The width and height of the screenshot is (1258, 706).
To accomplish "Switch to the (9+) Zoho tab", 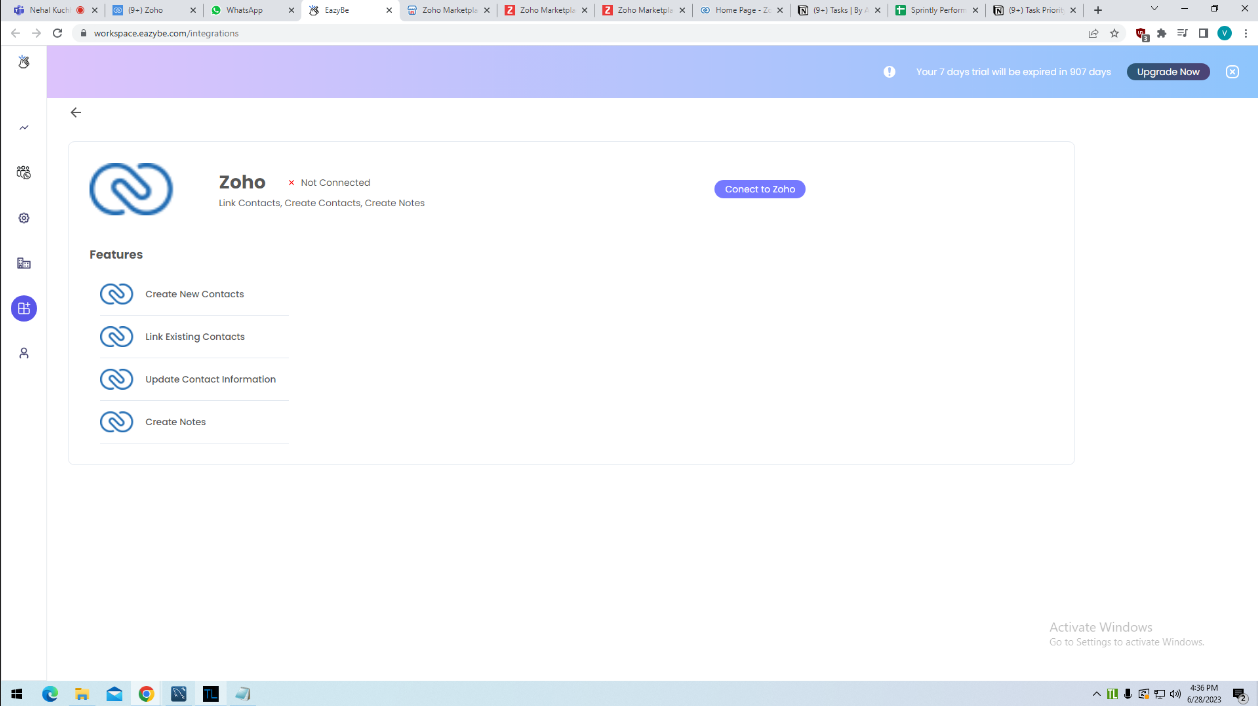I will point(152,10).
